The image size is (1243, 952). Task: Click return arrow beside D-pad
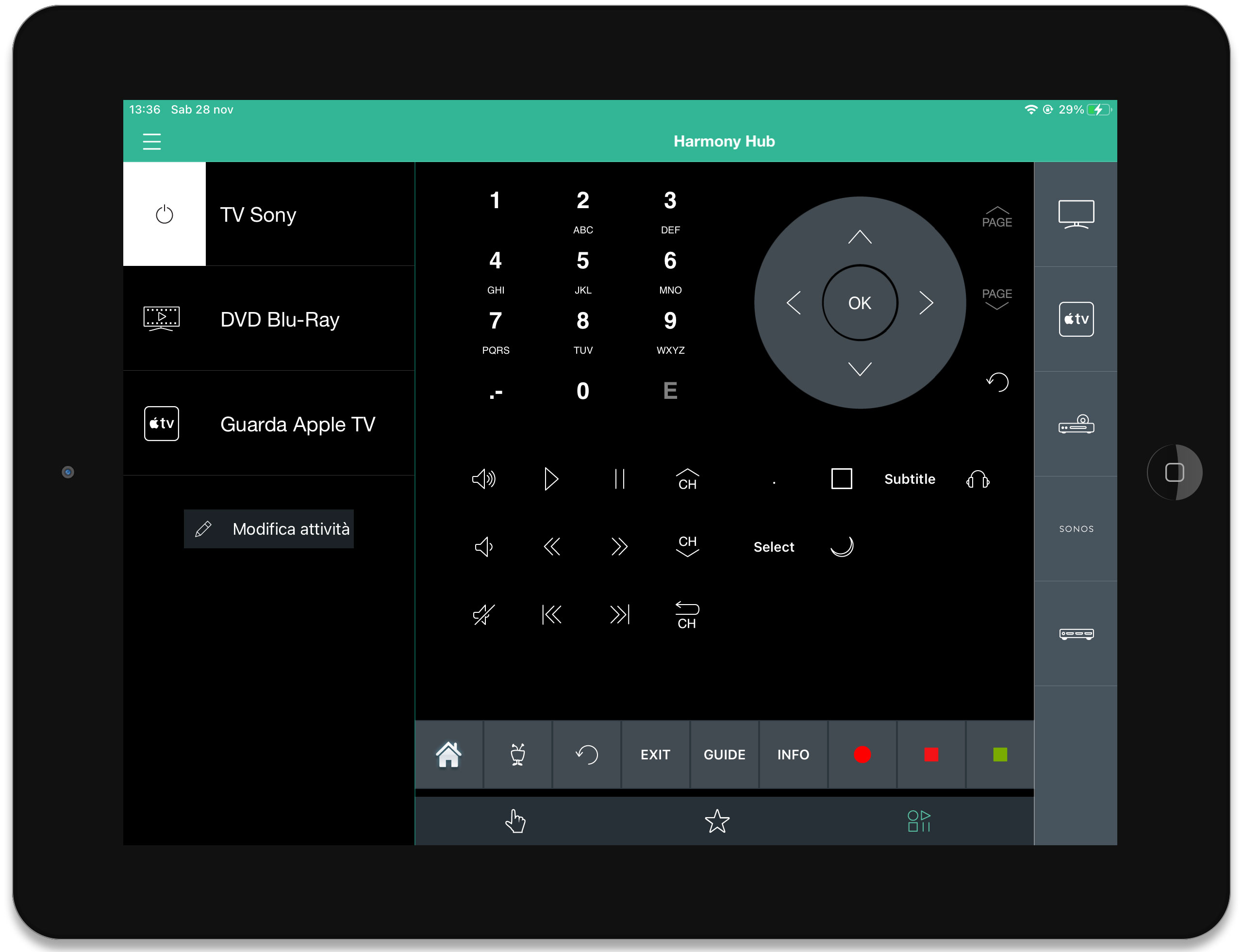click(x=997, y=382)
